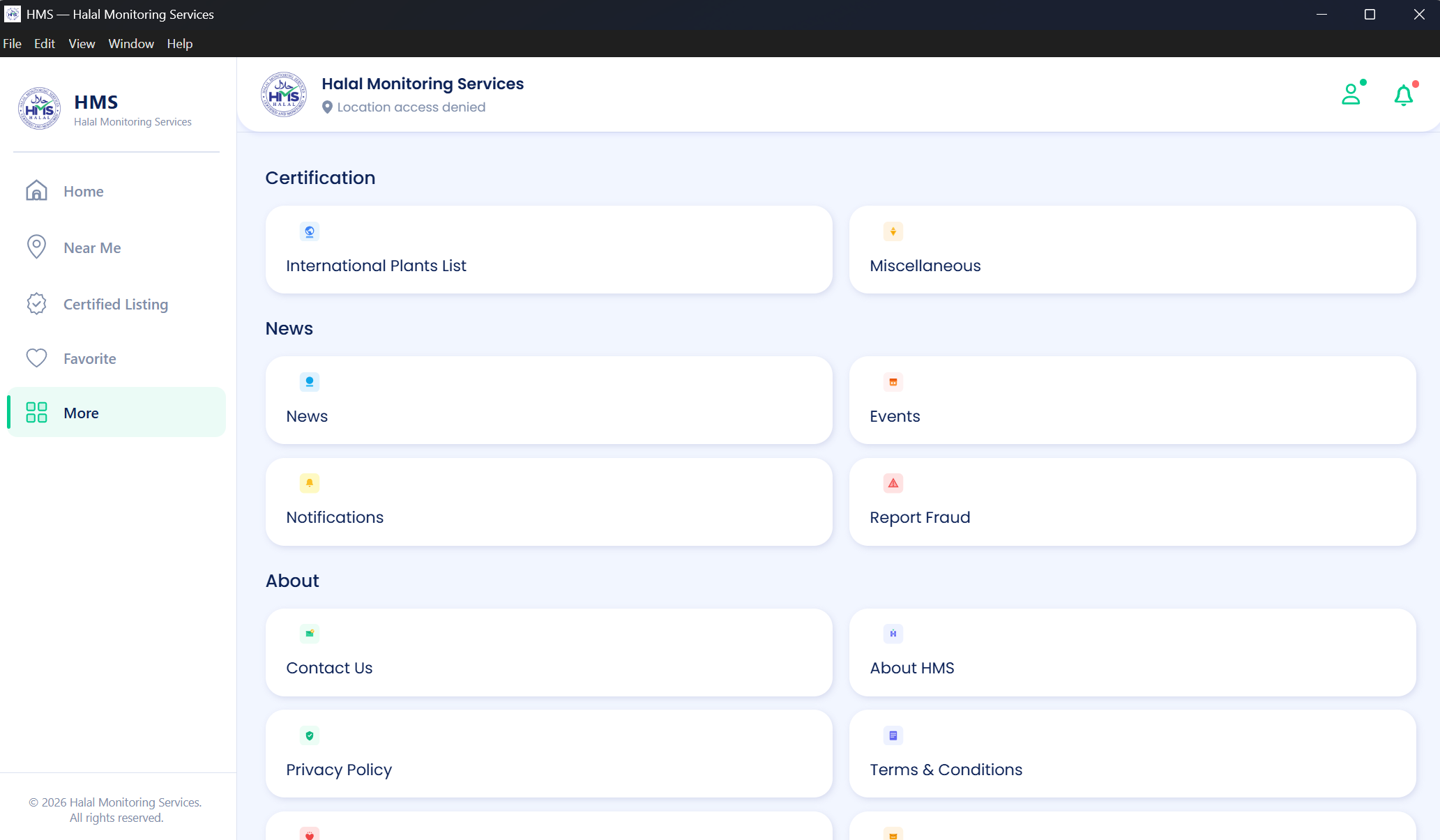
Task: Open the notification bell in header
Action: pyautogui.click(x=1403, y=95)
